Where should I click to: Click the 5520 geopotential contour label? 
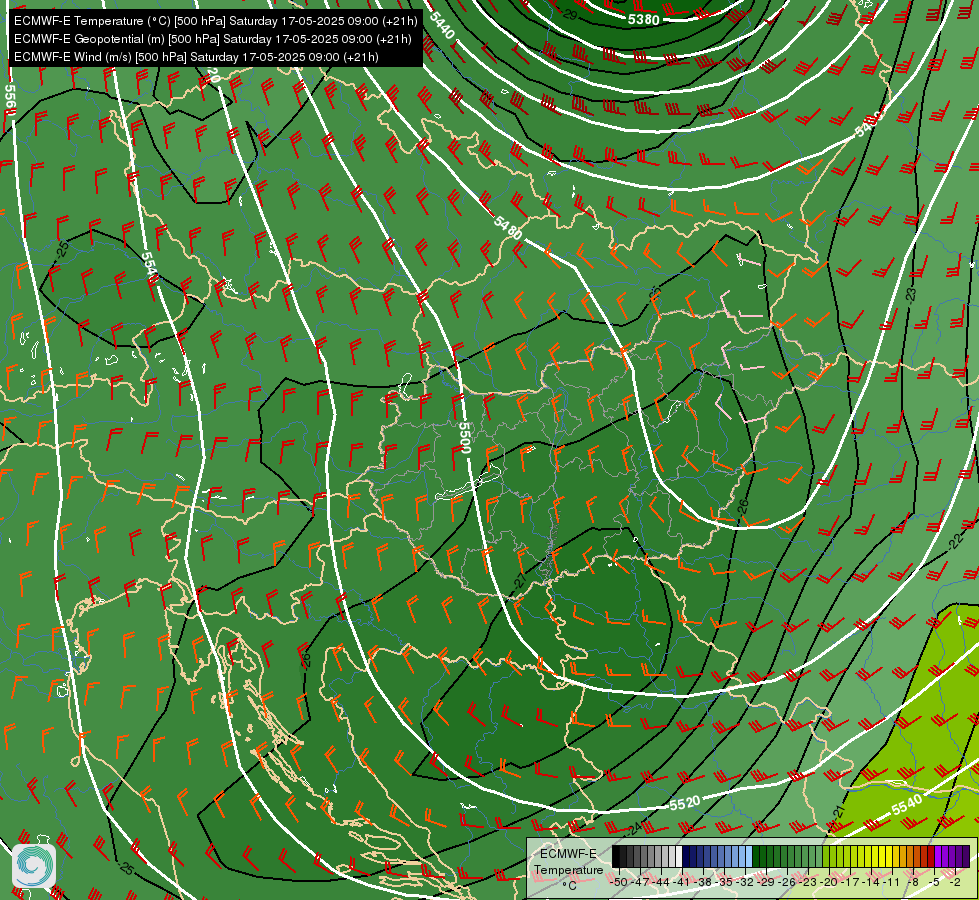(x=685, y=804)
